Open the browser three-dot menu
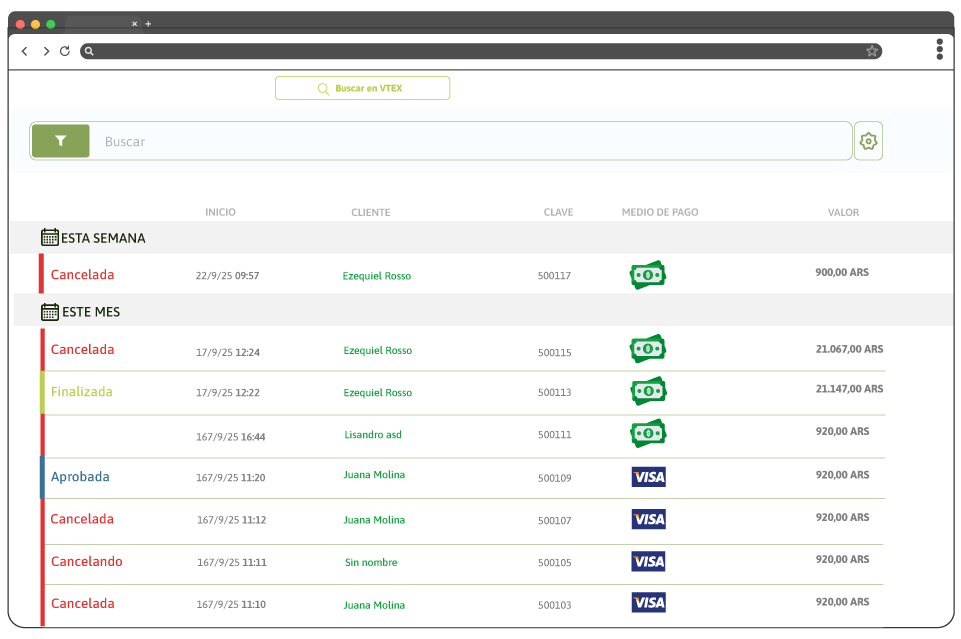 click(x=939, y=50)
